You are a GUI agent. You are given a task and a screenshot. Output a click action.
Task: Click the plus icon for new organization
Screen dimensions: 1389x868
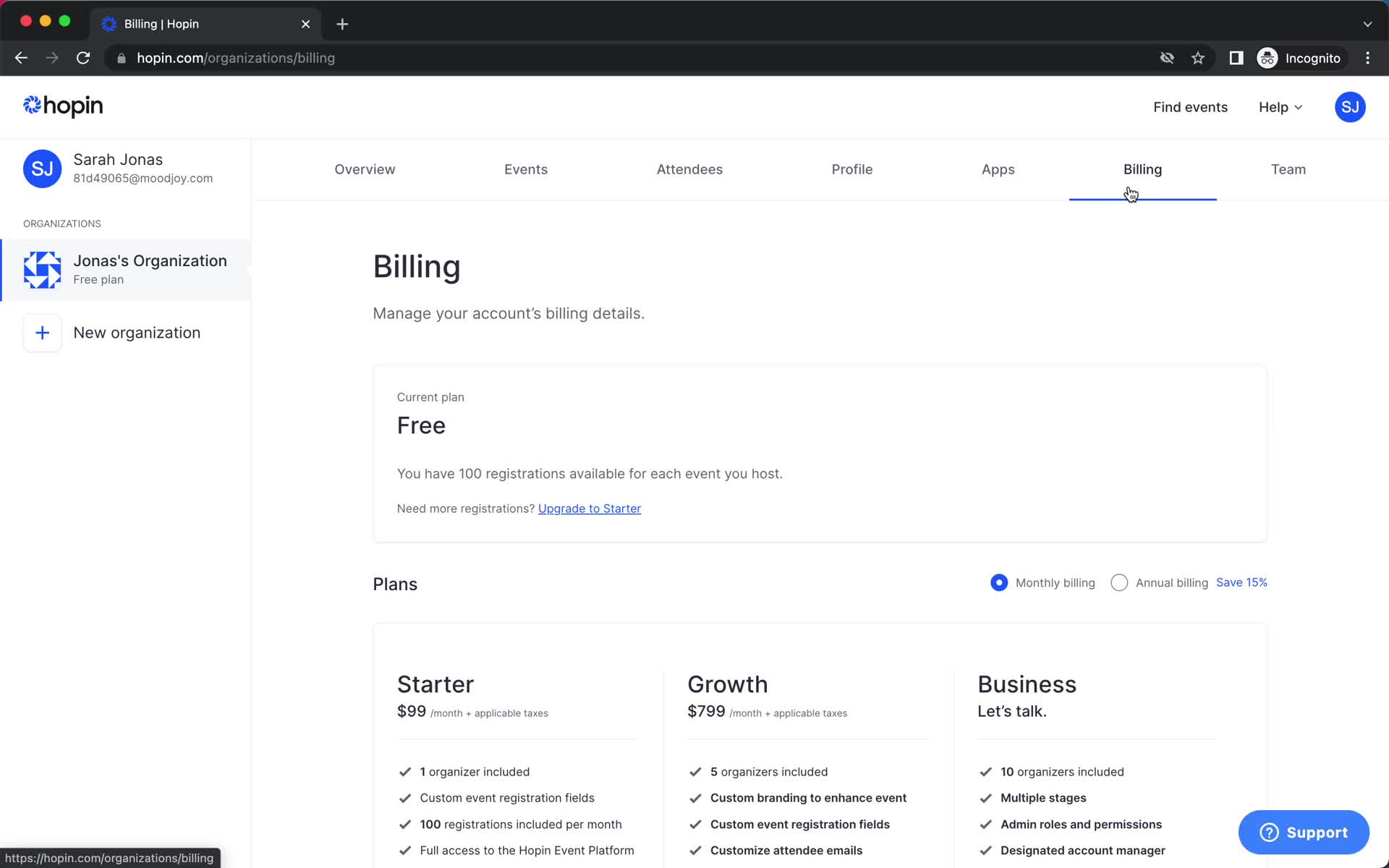[42, 333]
